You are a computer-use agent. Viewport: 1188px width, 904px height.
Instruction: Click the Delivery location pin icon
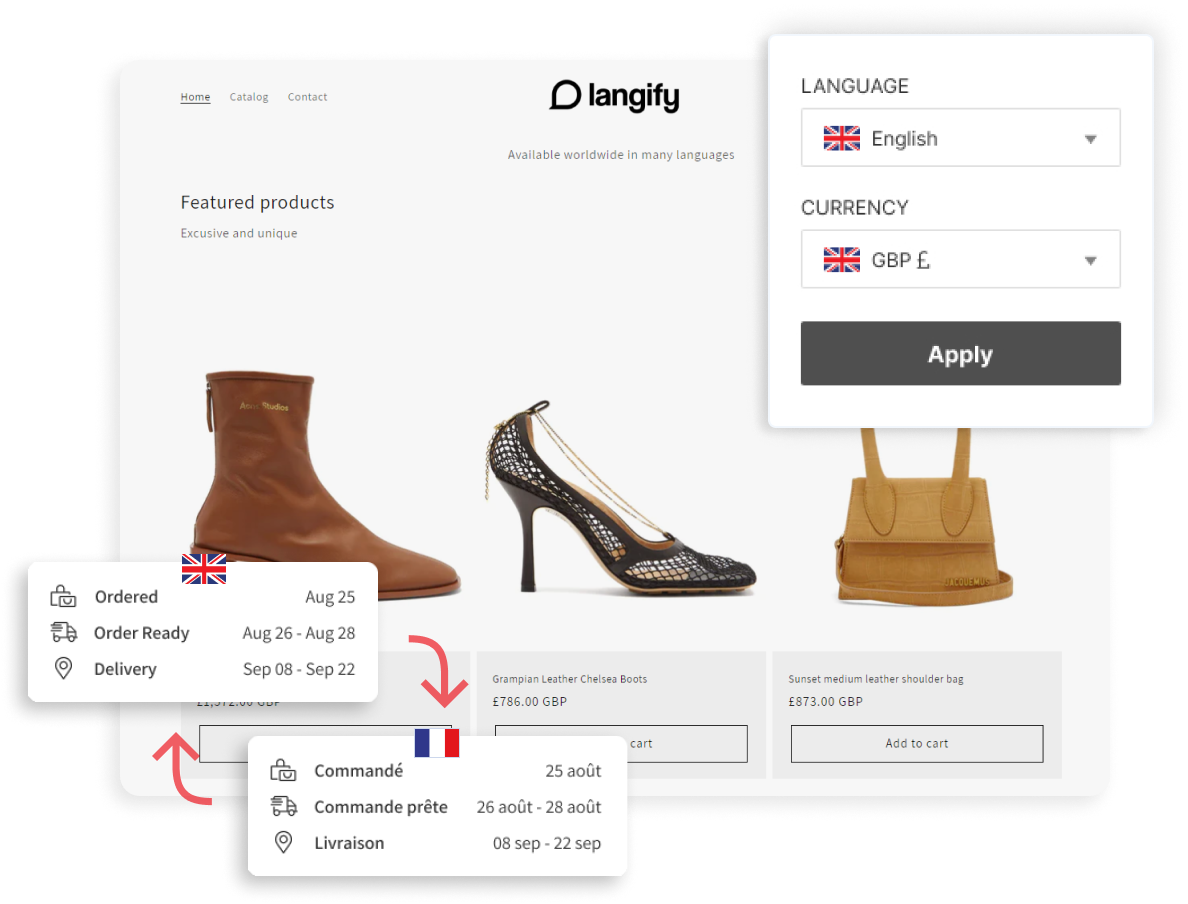[64, 668]
